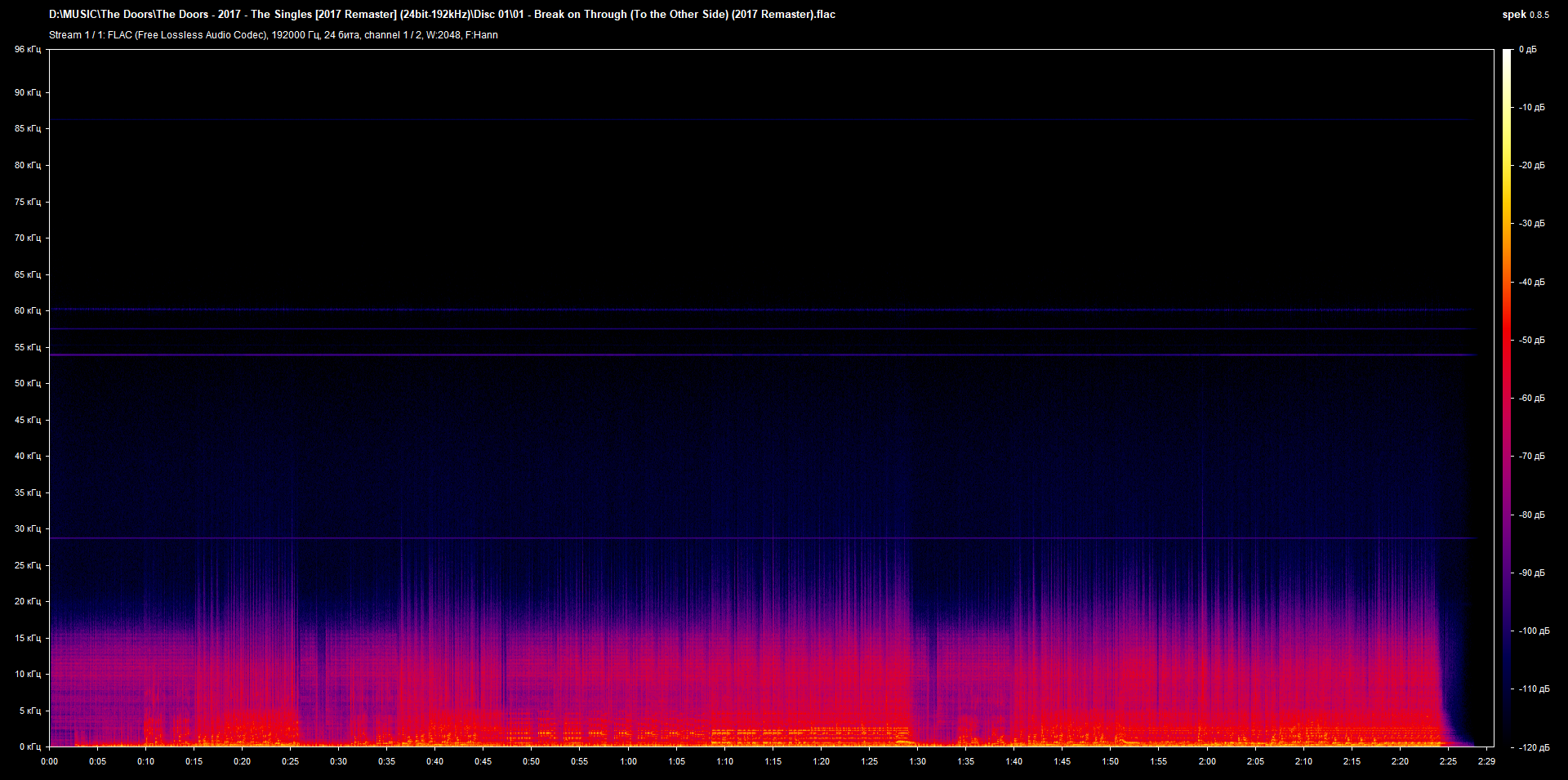The image size is (1568, 780).
Task: Click the color gradient density scale bar
Action: (x=1507, y=398)
